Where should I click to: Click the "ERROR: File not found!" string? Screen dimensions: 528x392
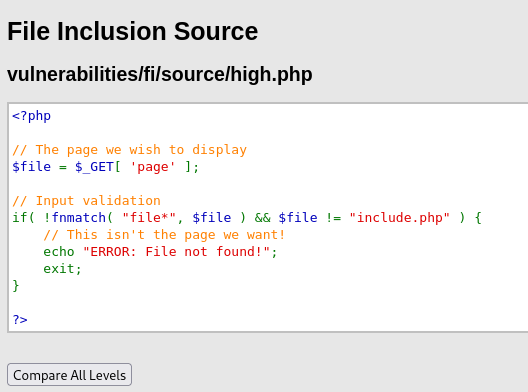click(x=176, y=252)
